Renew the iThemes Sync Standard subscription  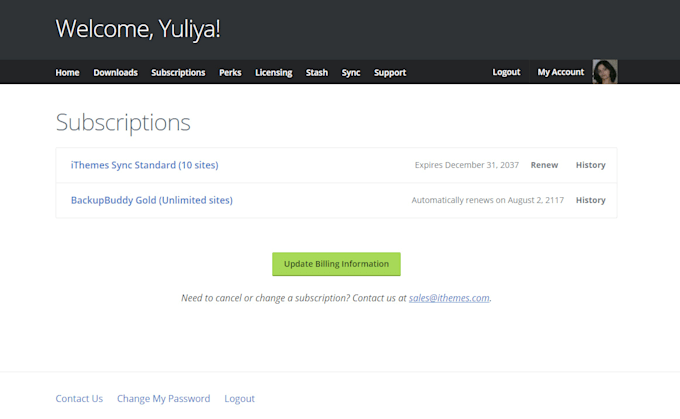[544, 165]
